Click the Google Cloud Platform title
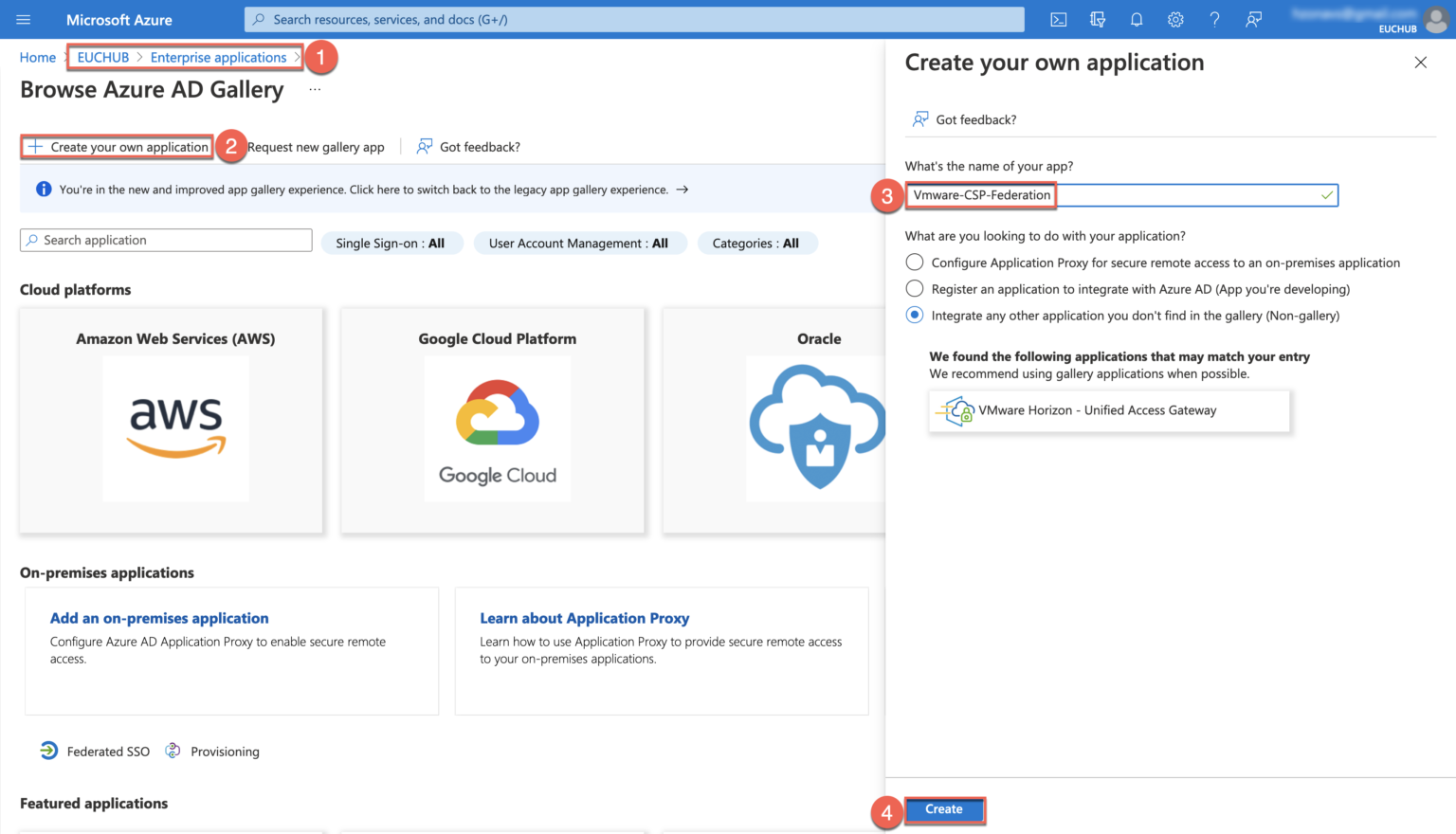The height and width of the screenshot is (834, 1456). (x=498, y=339)
